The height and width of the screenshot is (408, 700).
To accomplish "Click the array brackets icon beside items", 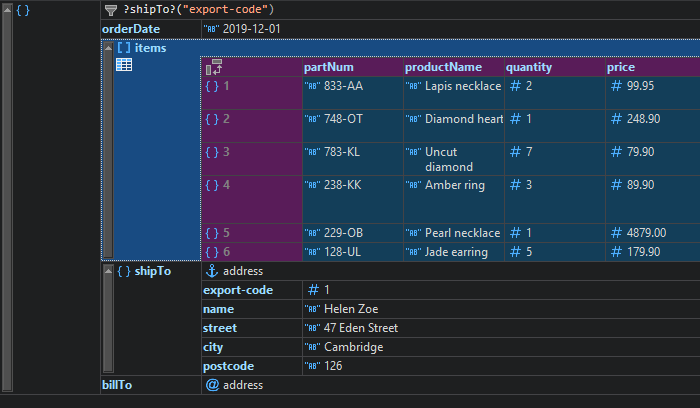I will pos(123,48).
